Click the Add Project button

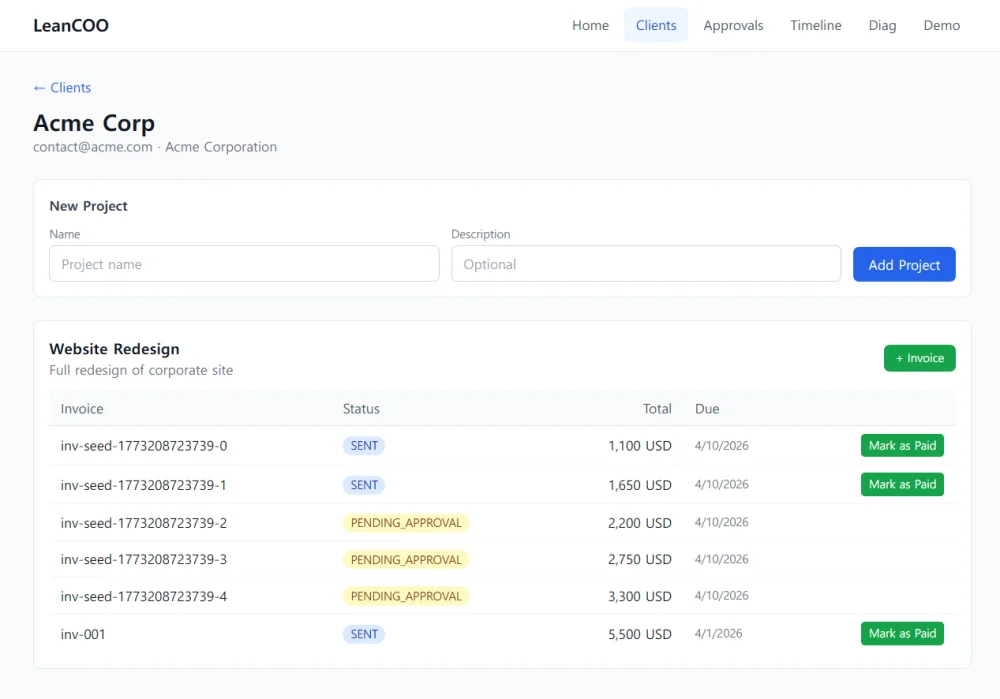[x=904, y=265]
